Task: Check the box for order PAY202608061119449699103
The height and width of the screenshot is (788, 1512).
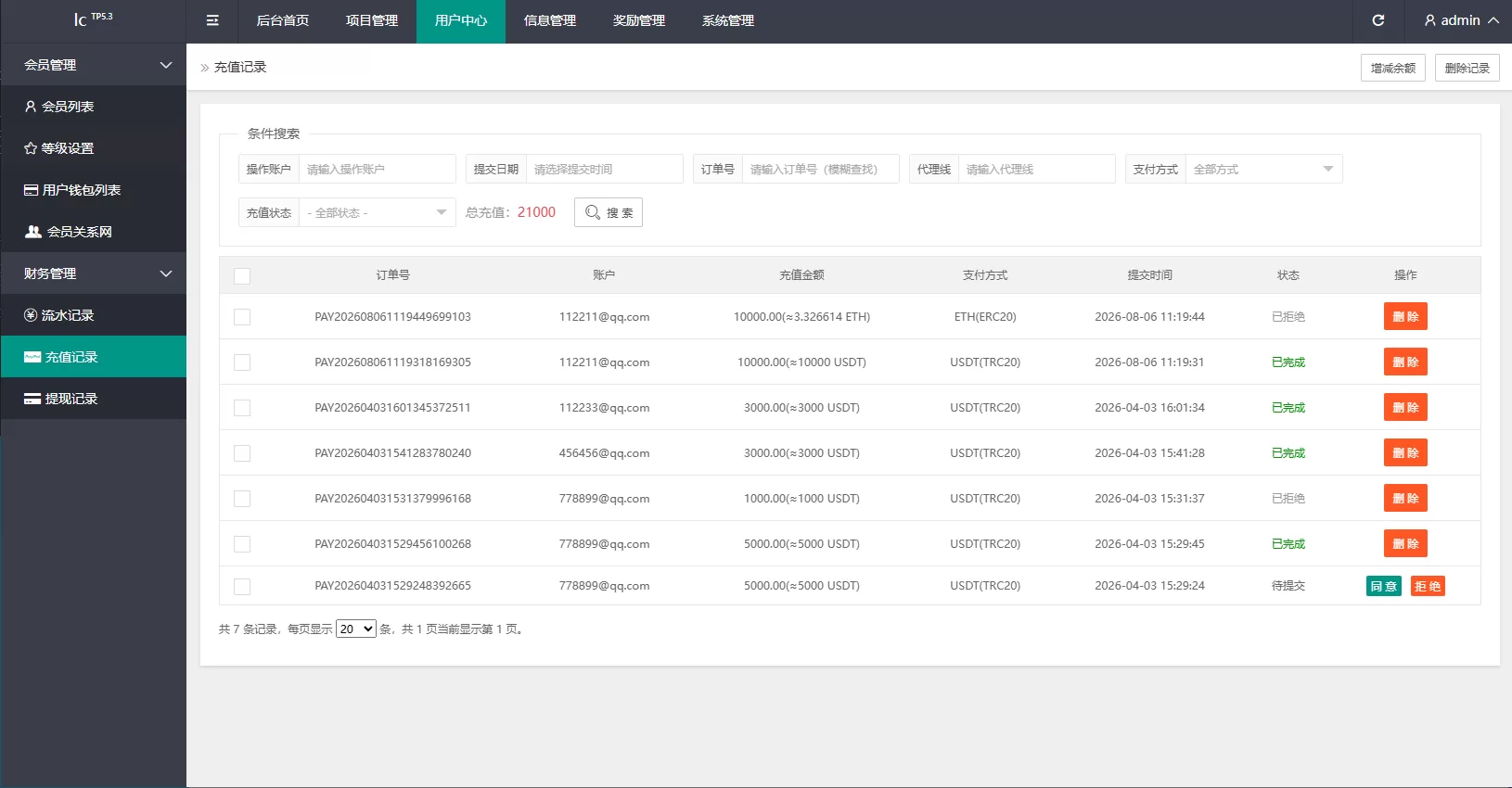Action: coord(242,317)
